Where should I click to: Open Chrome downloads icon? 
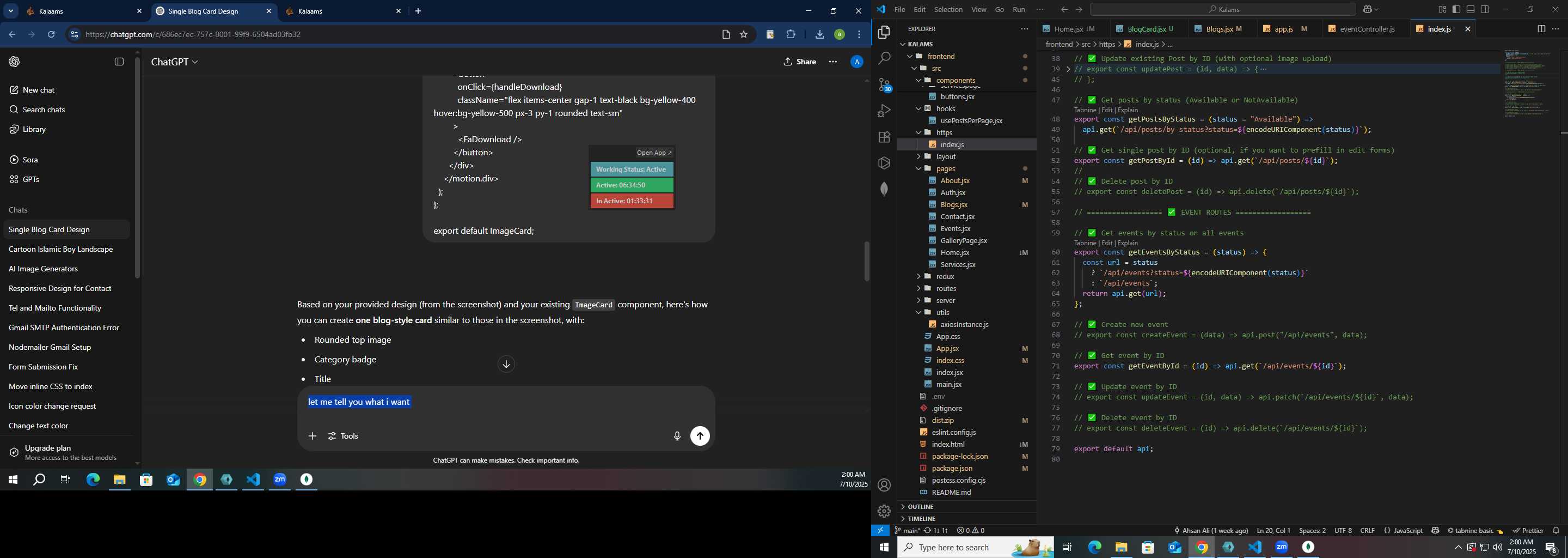click(x=819, y=35)
